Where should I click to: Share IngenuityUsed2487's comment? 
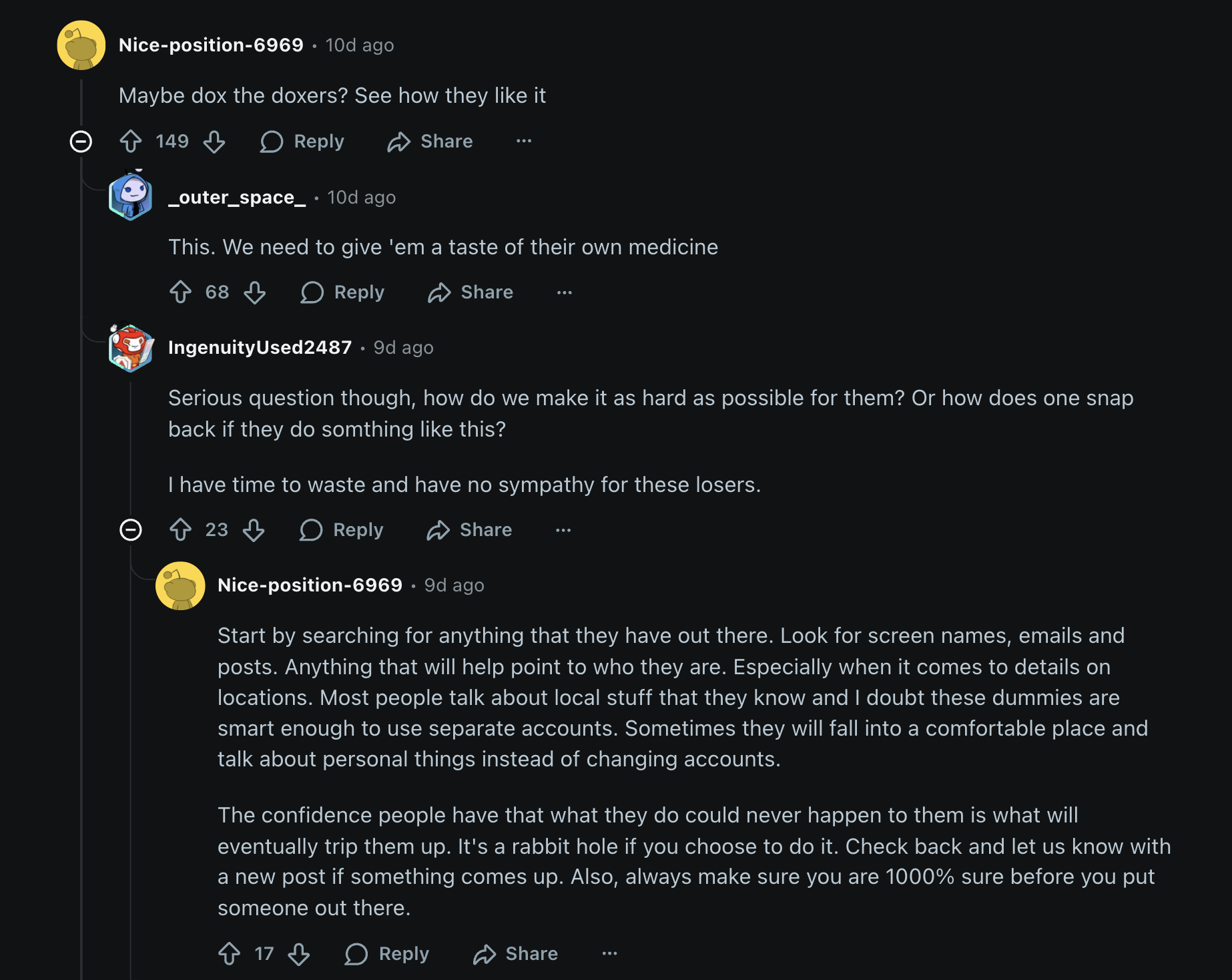[x=469, y=530]
